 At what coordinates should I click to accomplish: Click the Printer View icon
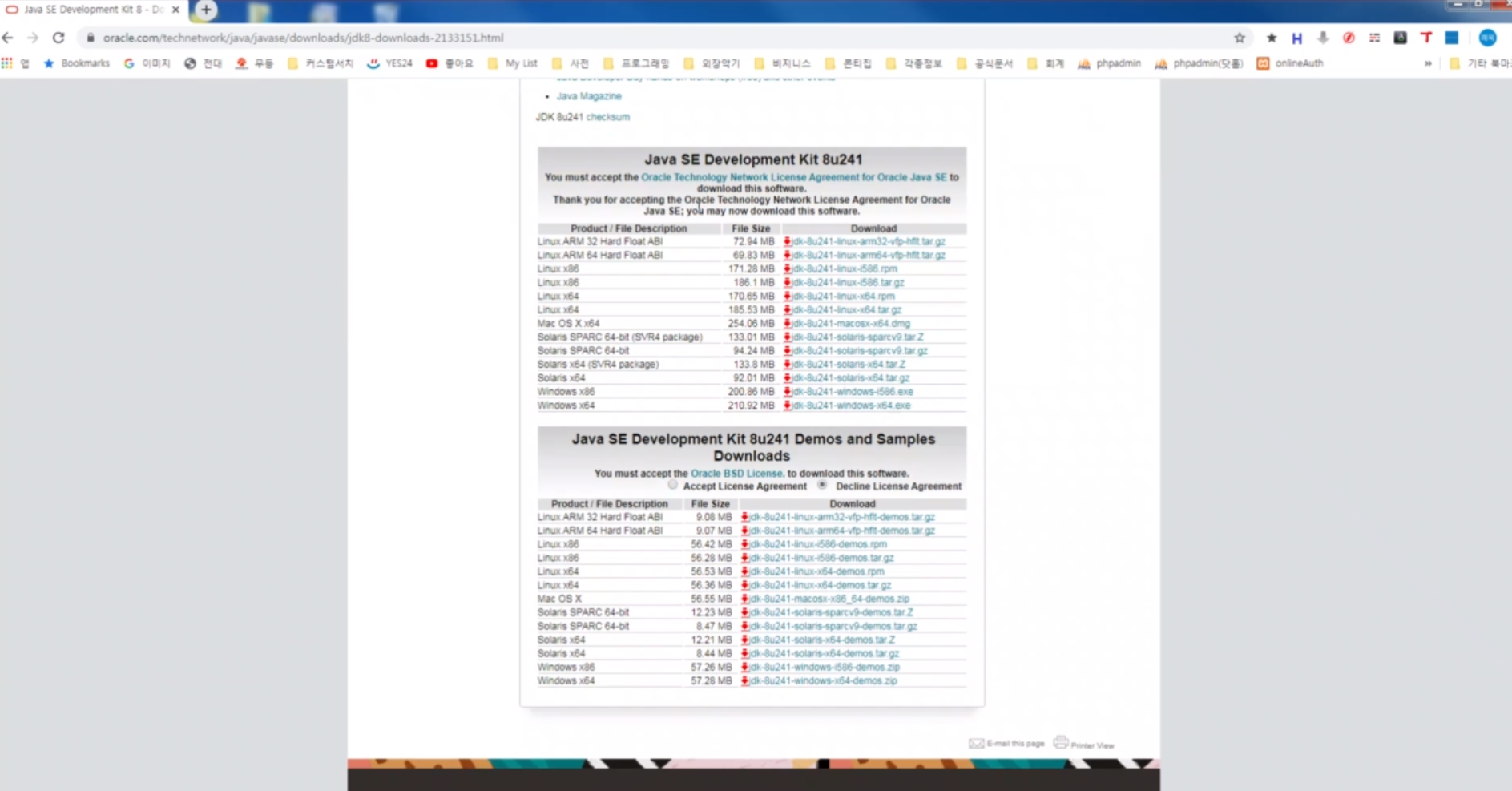(x=1083, y=743)
